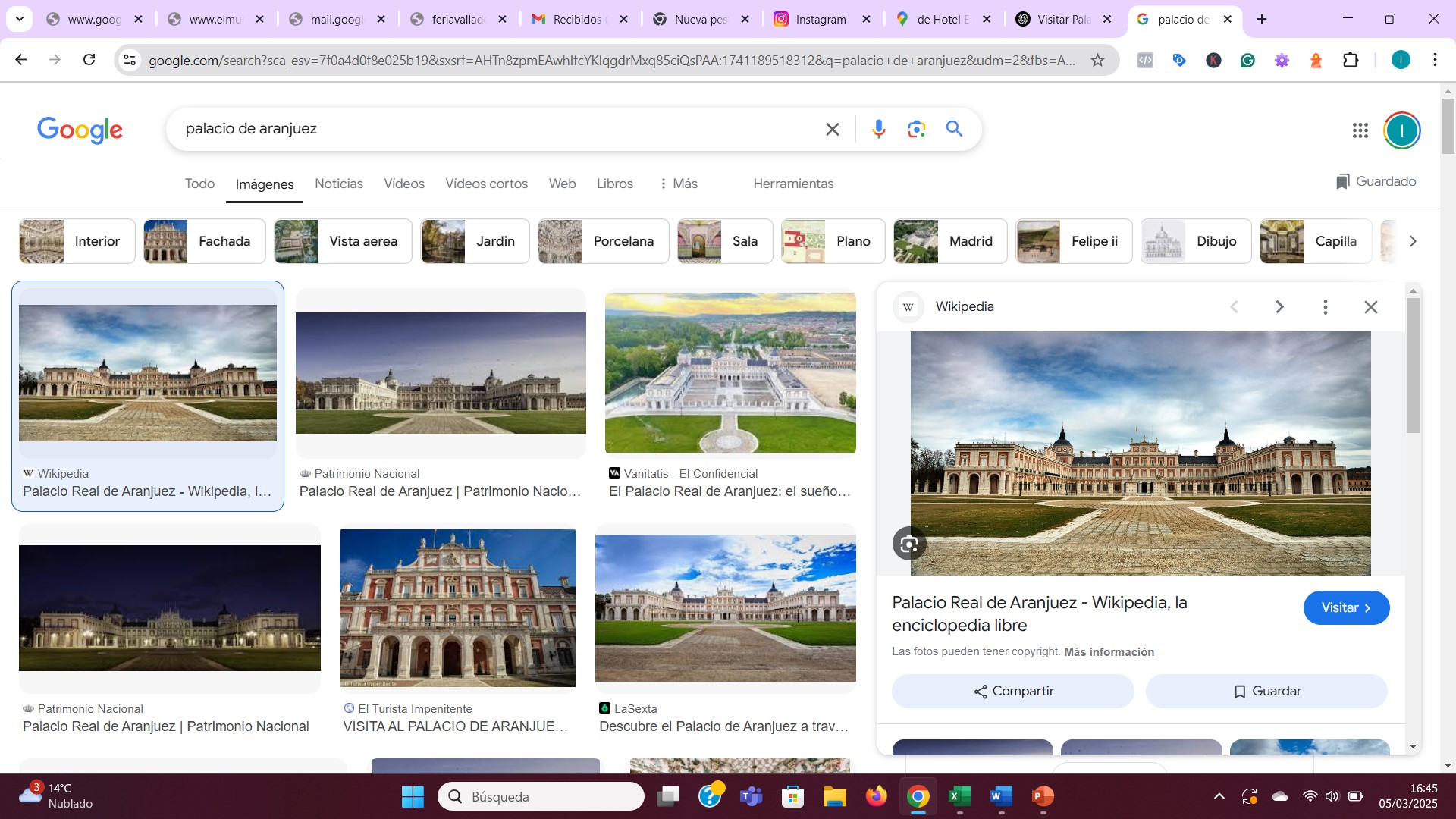Open more options in the preview panel
The height and width of the screenshot is (819, 1456).
(1325, 306)
